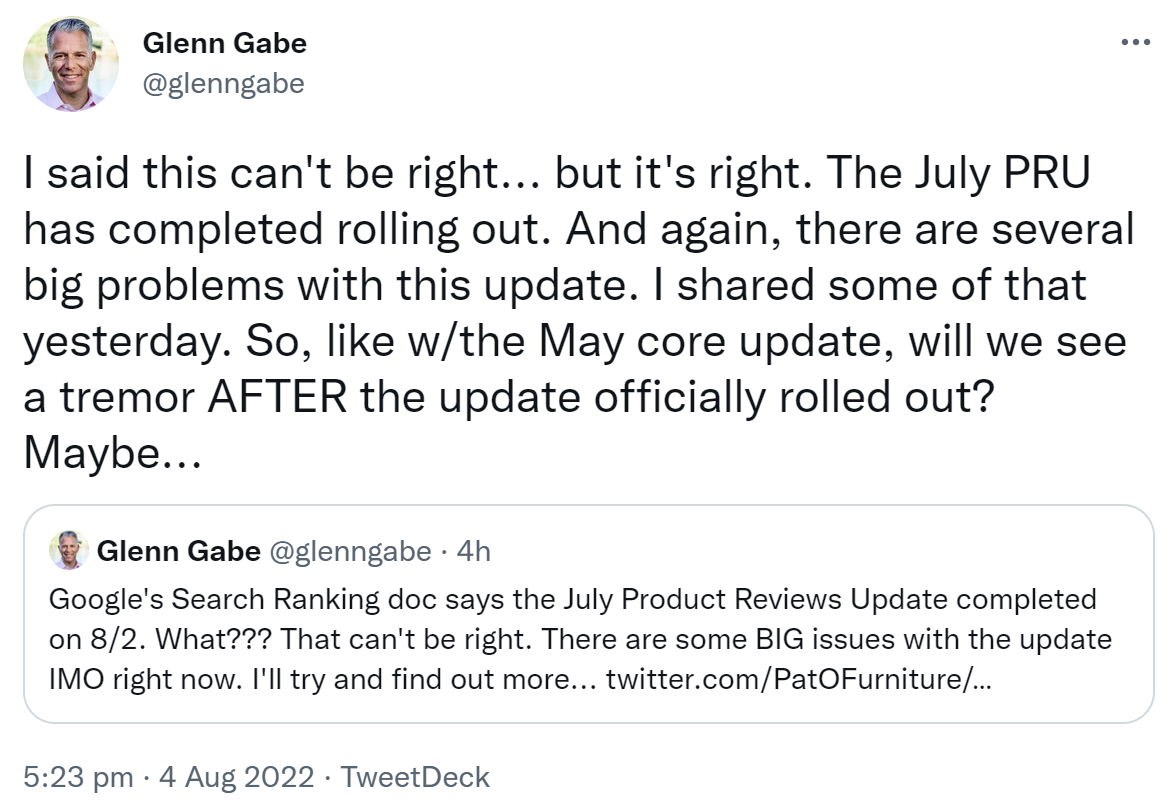This screenshot has height=802, width=1172.
Task: Select Glenn Gabe's profile picture in quoted tweet
Action: point(70,549)
